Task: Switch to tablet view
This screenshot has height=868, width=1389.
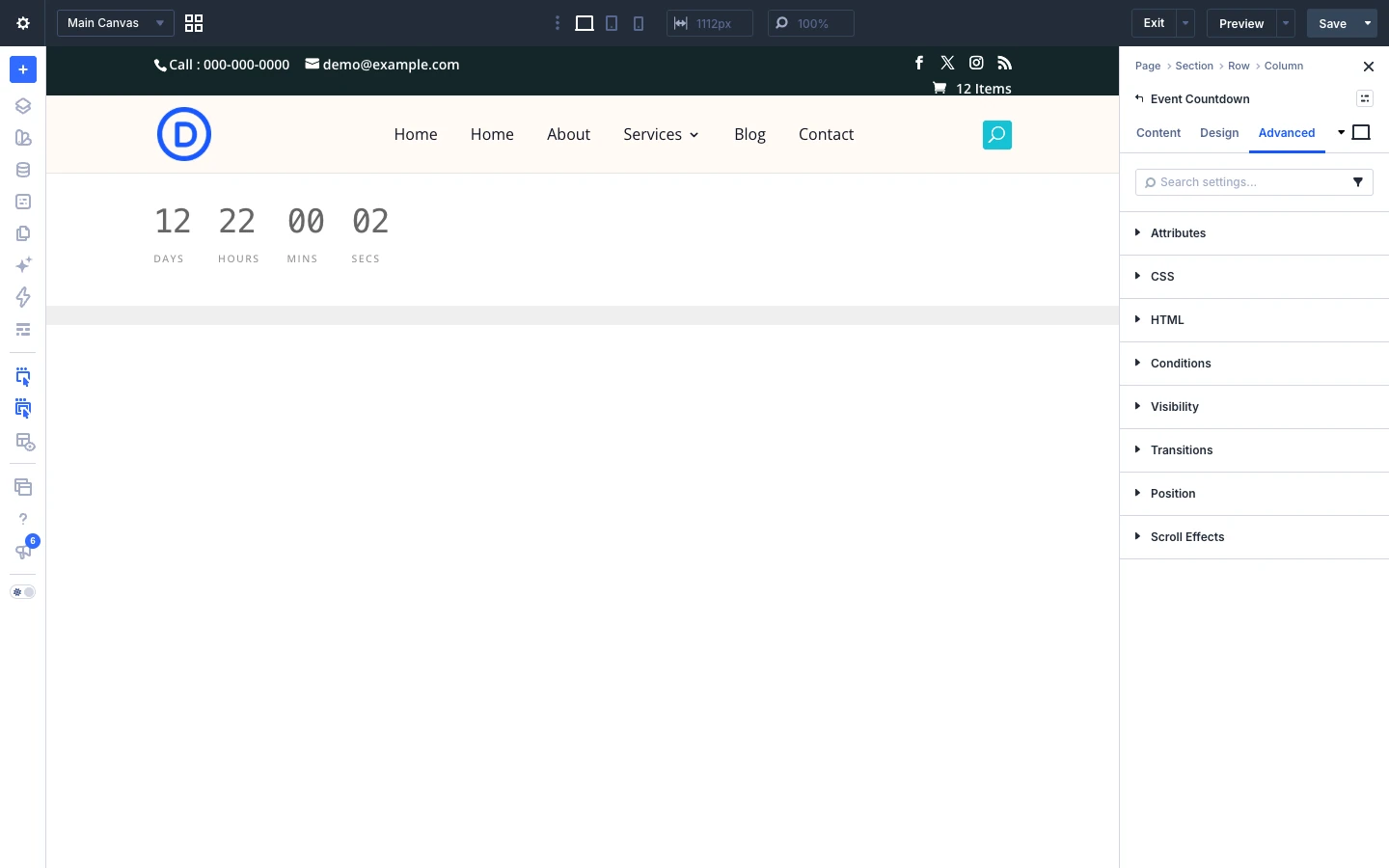Action: pyautogui.click(x=612, y=23)
